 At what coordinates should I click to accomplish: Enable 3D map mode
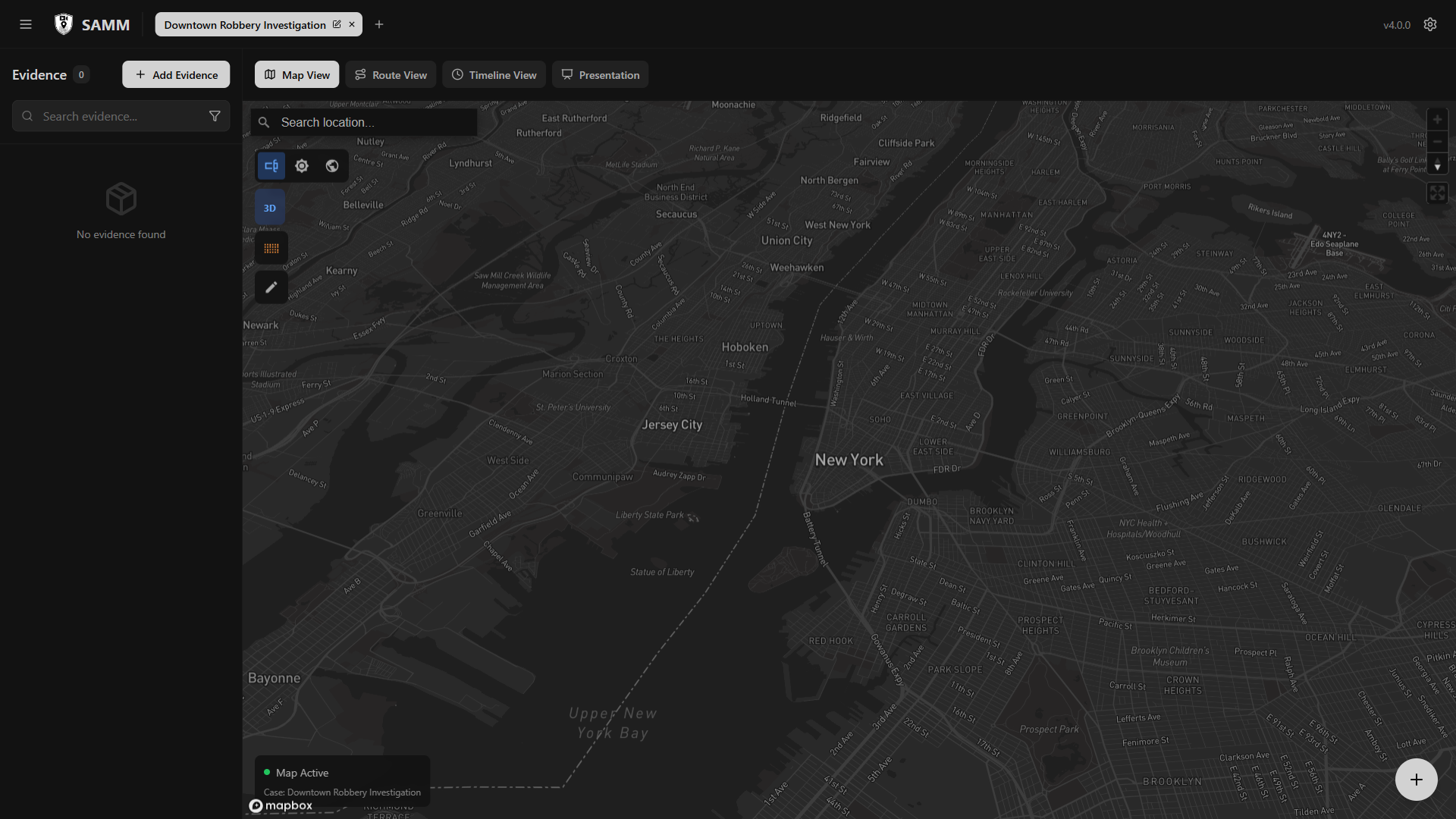pyautogui.click(x=270, y=207)
